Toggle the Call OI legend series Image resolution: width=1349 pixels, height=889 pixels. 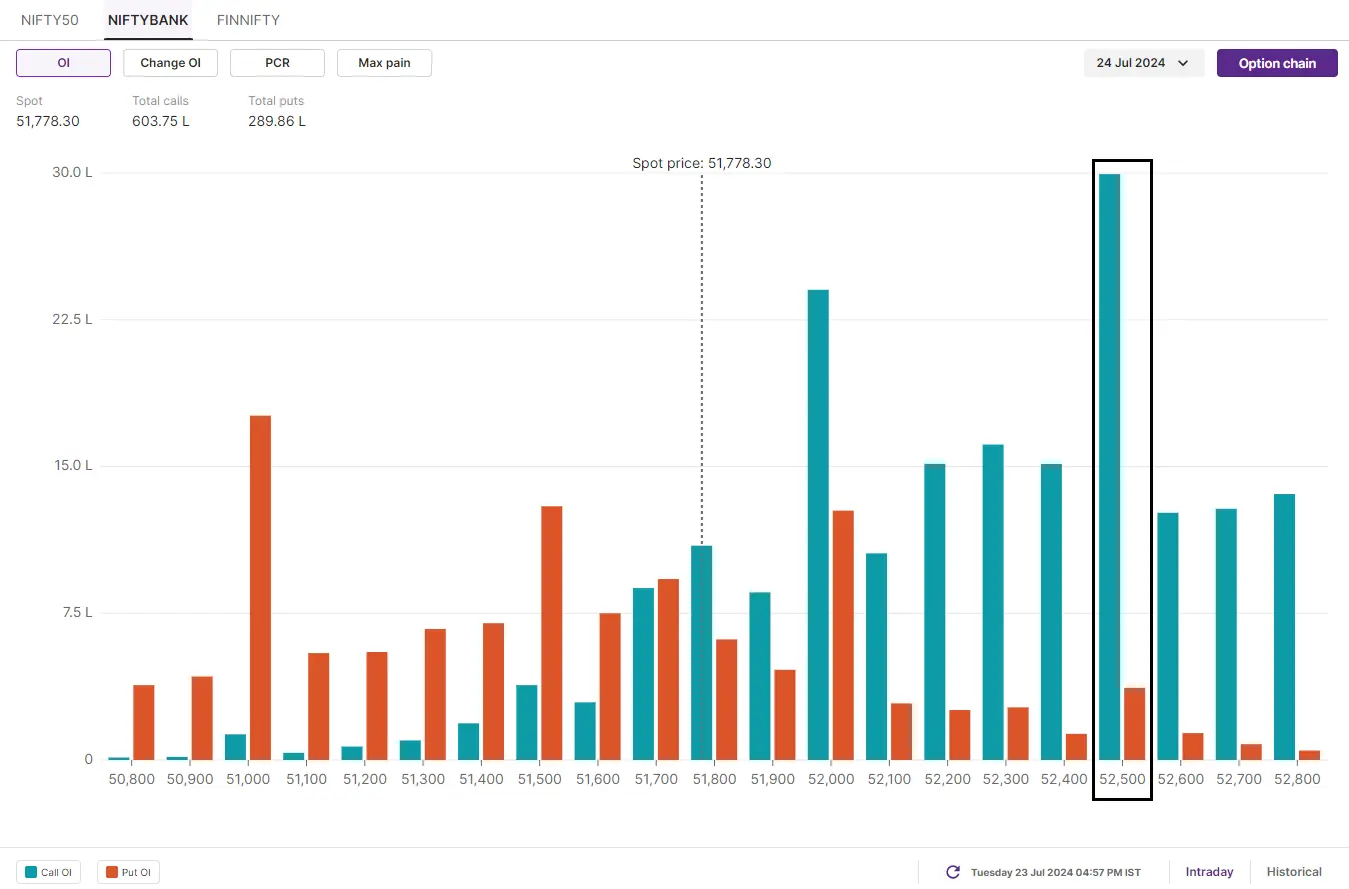(x=49, y=872)
